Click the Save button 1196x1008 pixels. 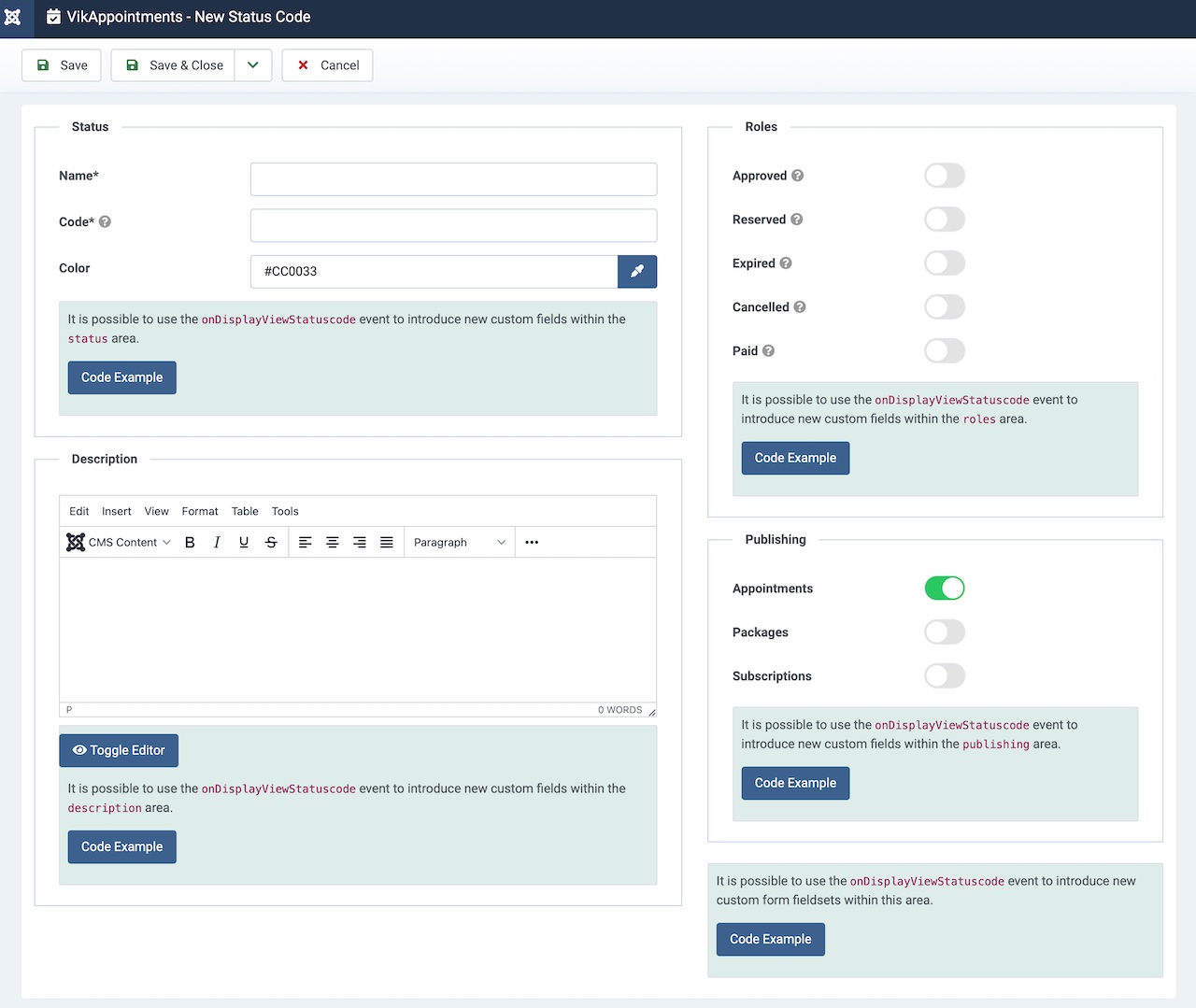[x=62, y=65]
